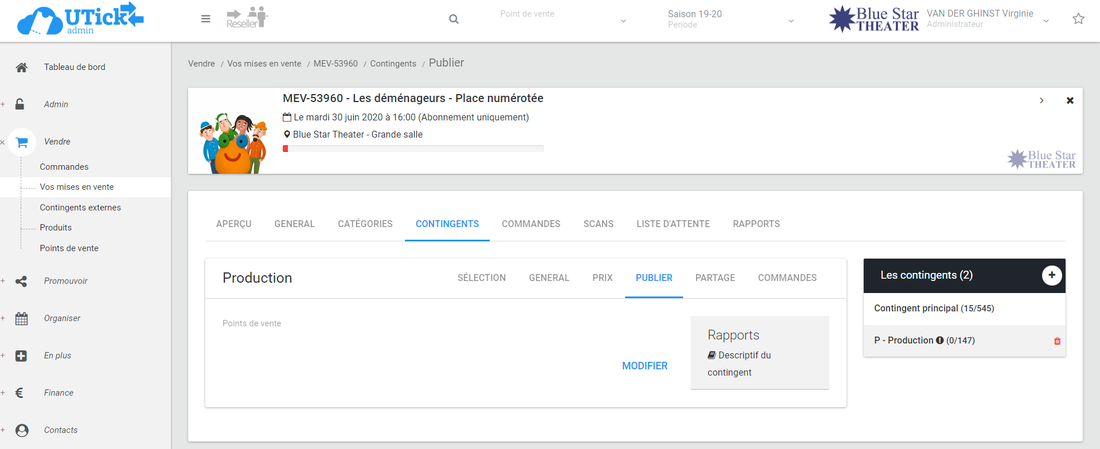The image size is (1100, 449).
Task: Switch to the CATÉGORIES tab
Action: pyautogui.click(x=365, y=224)
